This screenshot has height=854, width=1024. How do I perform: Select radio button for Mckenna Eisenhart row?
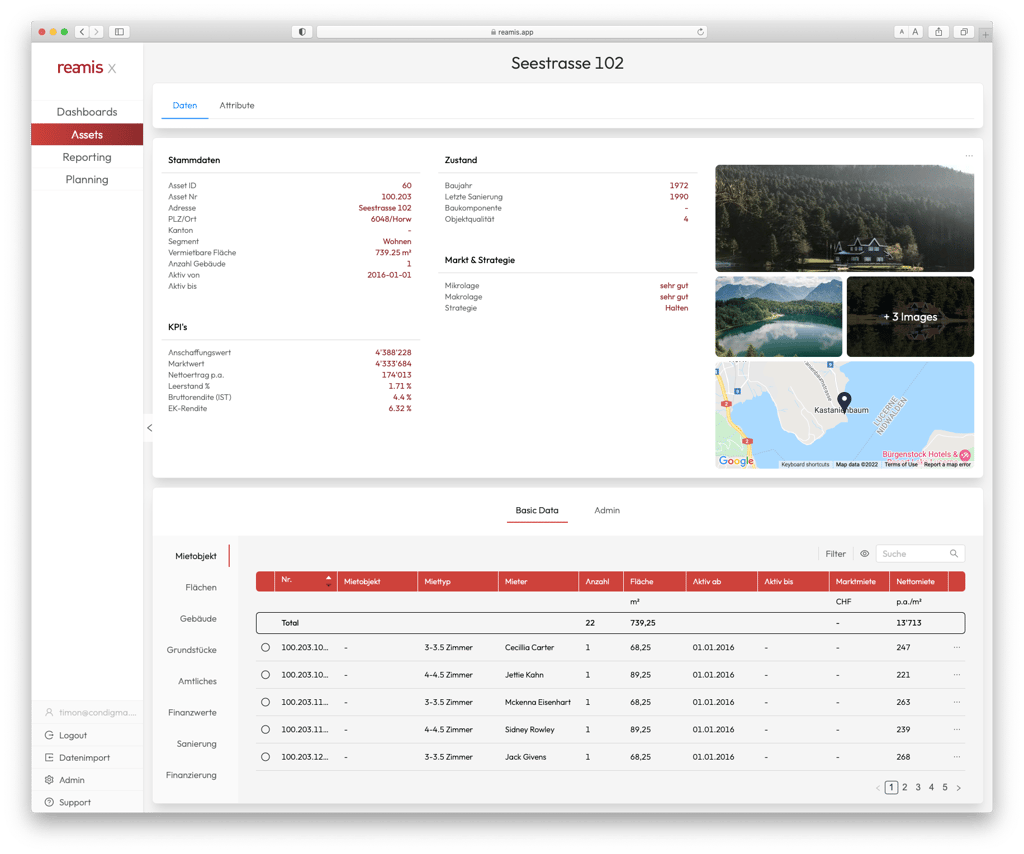265,702
